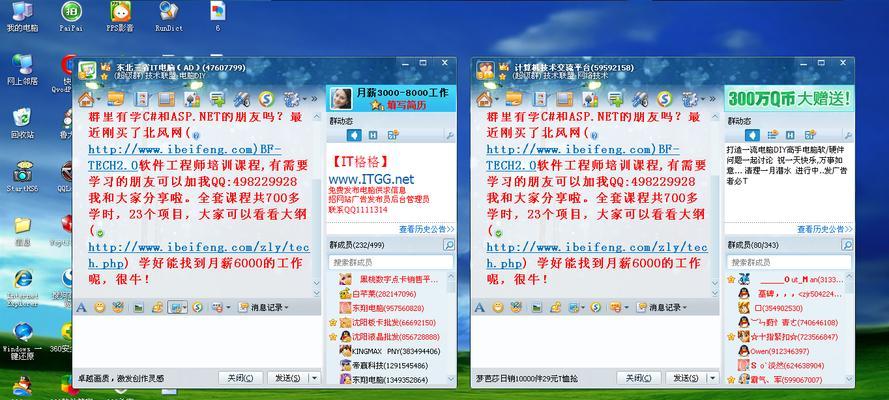Open www.ITGG.net announcement link
Image resolution: width=889 pixels, height=400 pixels.
pos(371,180)
